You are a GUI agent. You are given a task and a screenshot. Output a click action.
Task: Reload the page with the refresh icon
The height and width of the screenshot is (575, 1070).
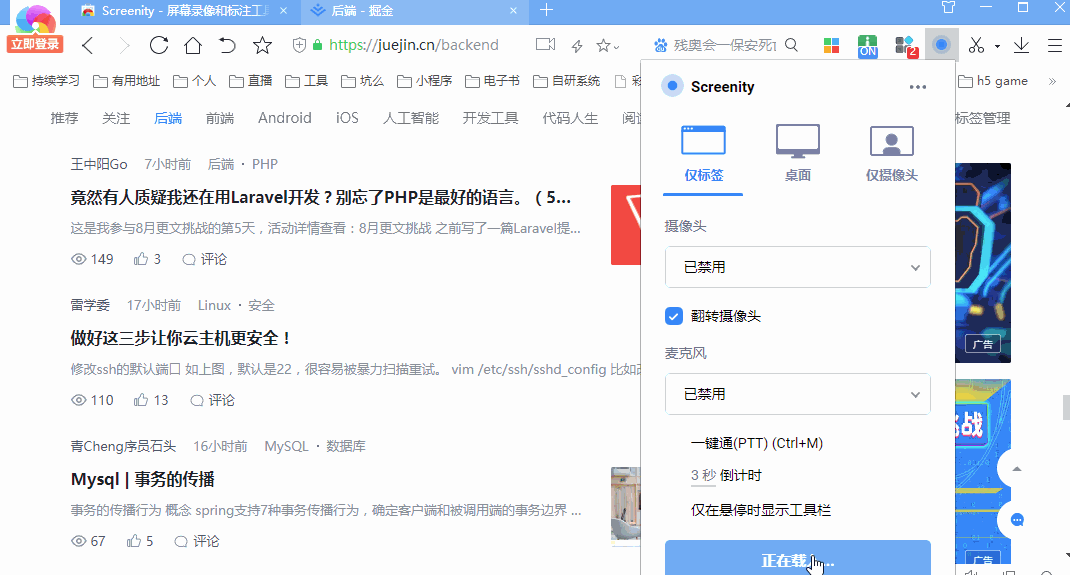[x=159, y=45]
